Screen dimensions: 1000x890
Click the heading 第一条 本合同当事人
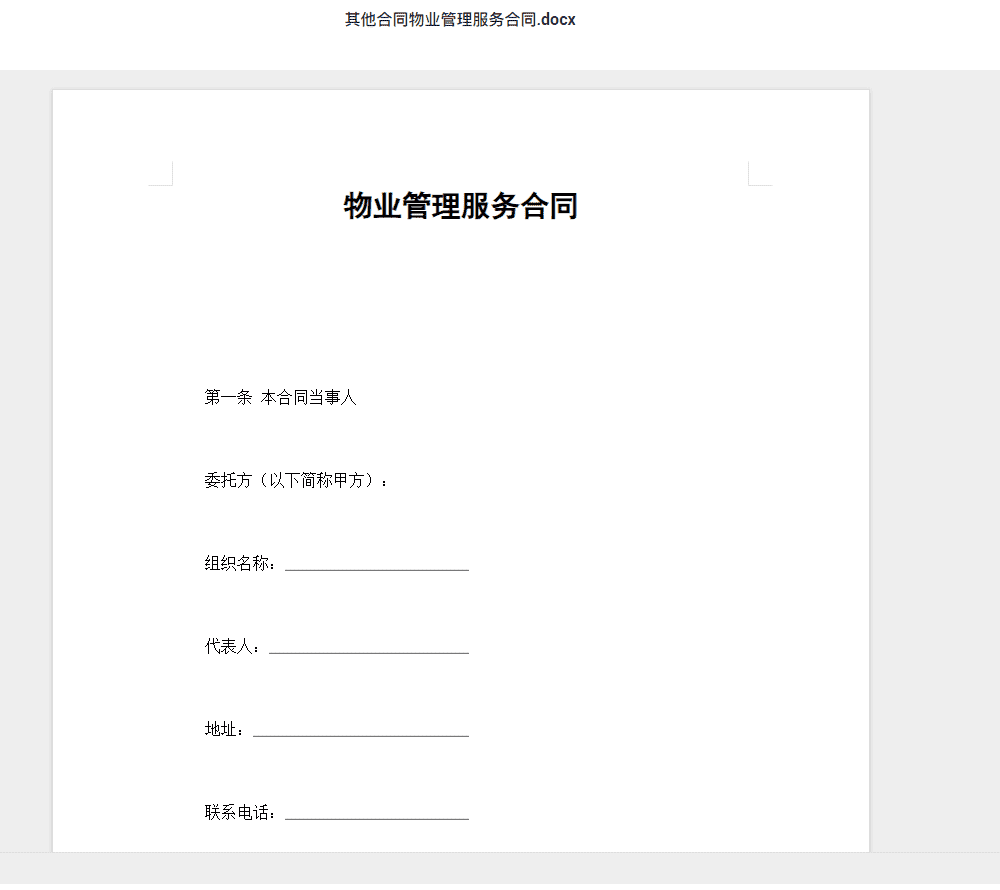(x=280, y=397)
